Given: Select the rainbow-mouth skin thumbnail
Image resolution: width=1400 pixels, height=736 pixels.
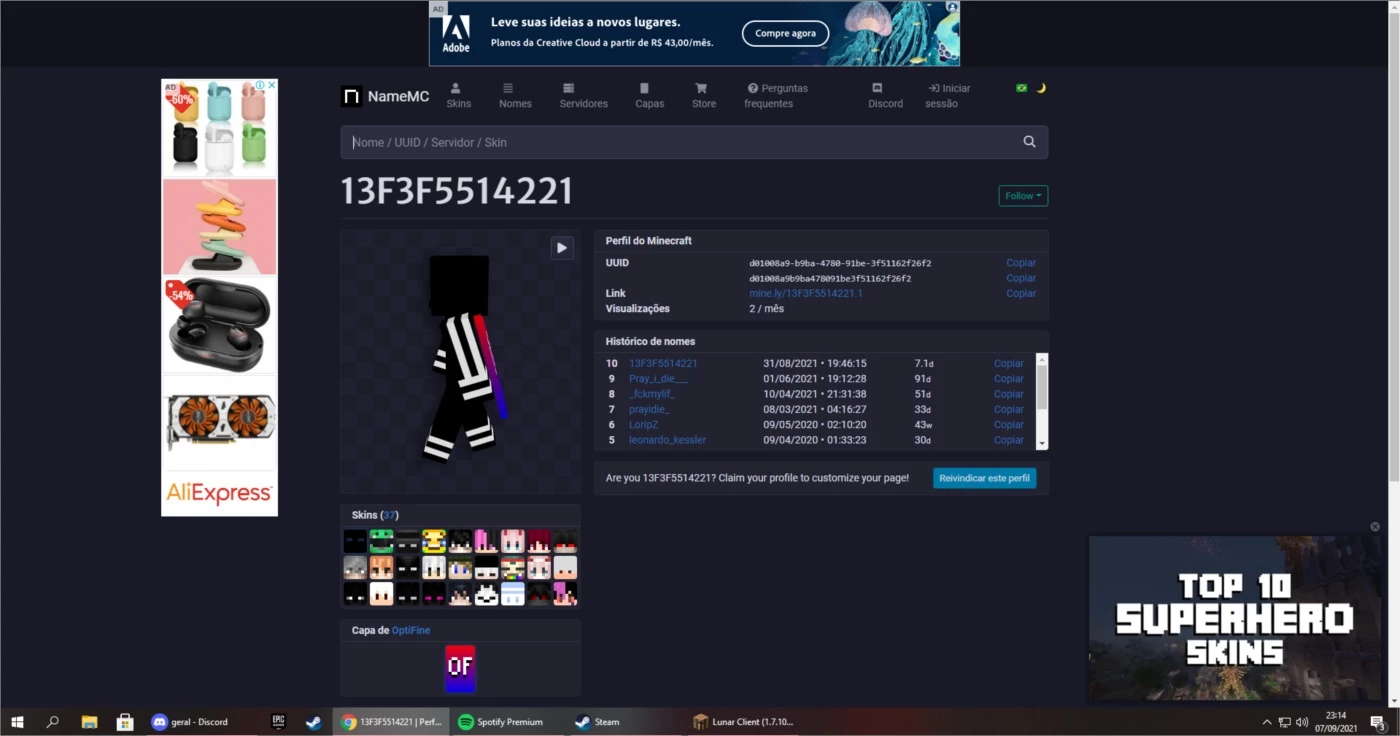Looking at the screenshot, I should [512, 567].
